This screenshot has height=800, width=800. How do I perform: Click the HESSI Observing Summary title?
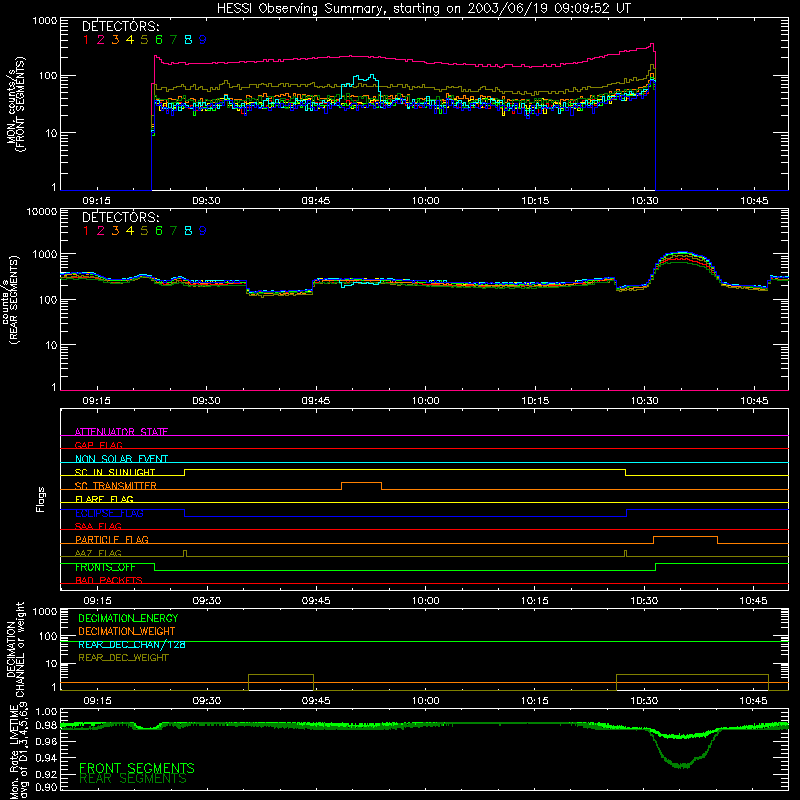423,9
